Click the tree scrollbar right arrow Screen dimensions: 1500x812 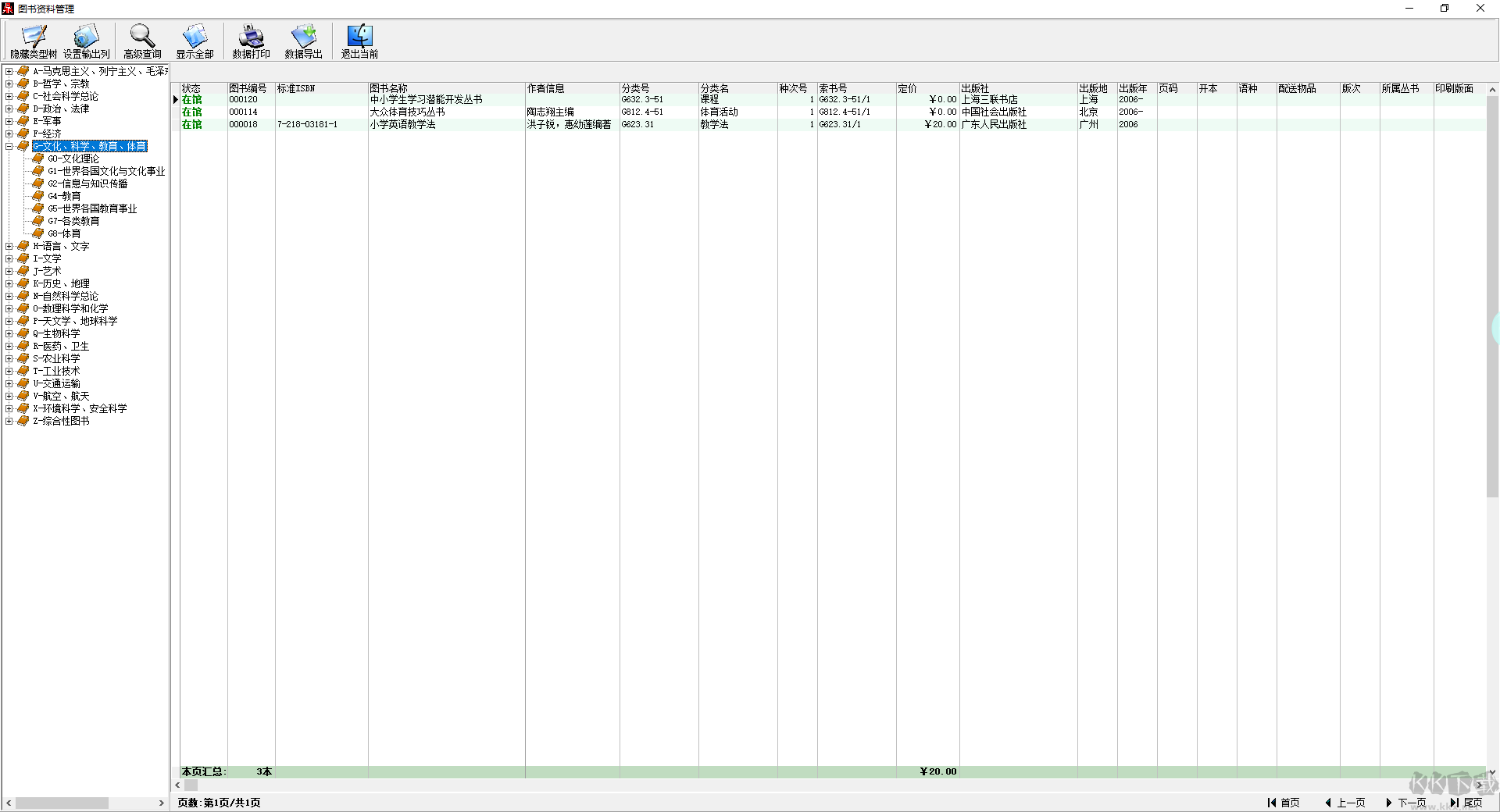162,803
